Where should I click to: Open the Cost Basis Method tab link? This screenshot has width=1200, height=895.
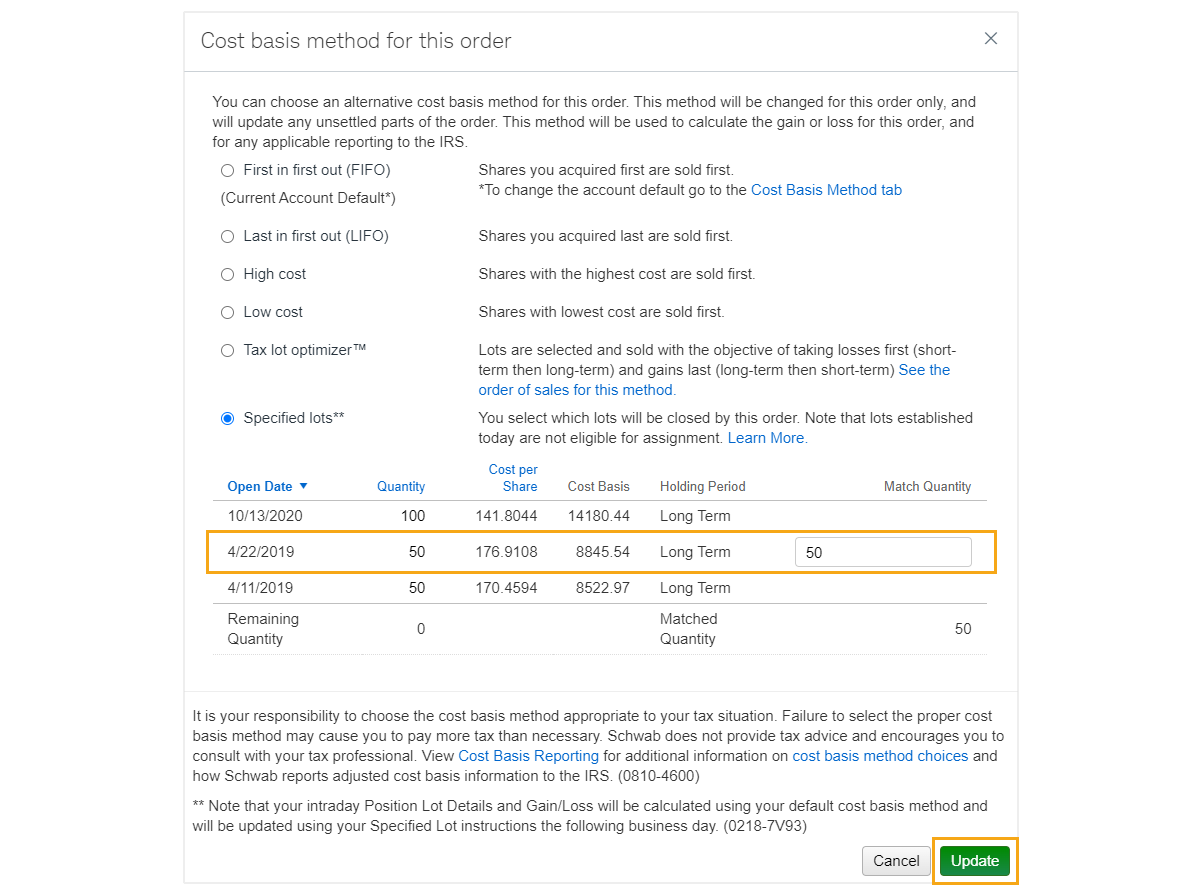(826, 190)
